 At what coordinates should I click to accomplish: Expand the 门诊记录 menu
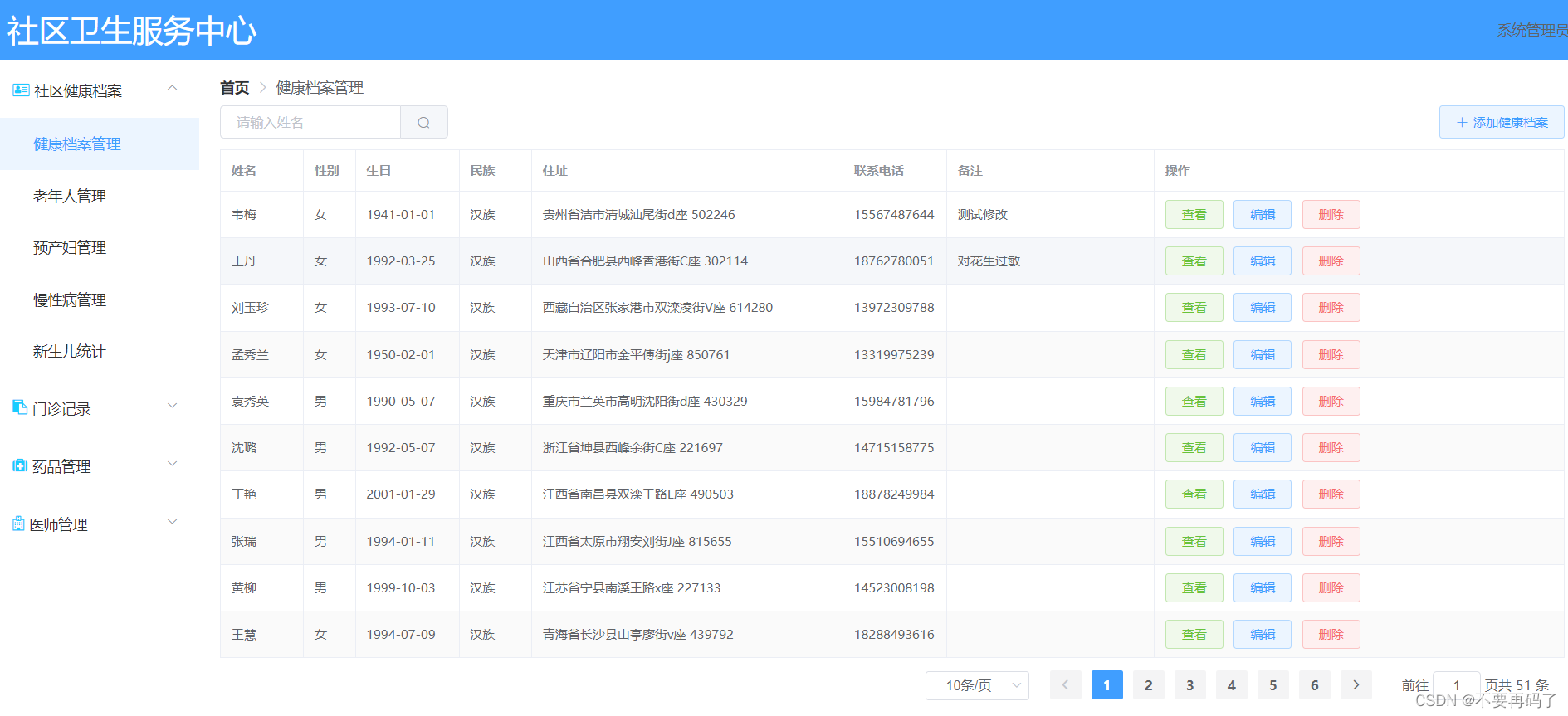[x=173, y=406]
